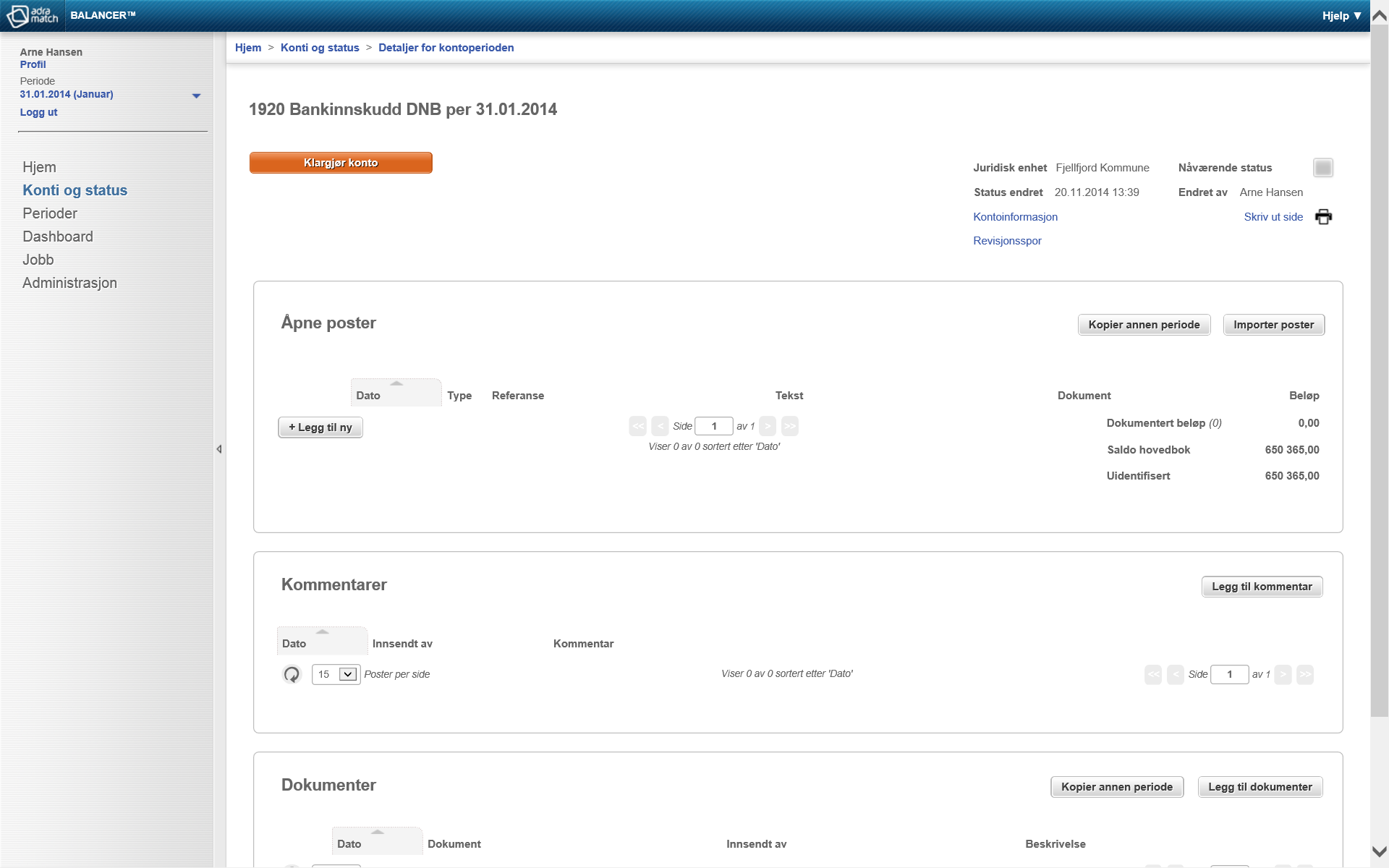
Task: Click the refresh icon in Kommentarer
Action: [292, 674]
